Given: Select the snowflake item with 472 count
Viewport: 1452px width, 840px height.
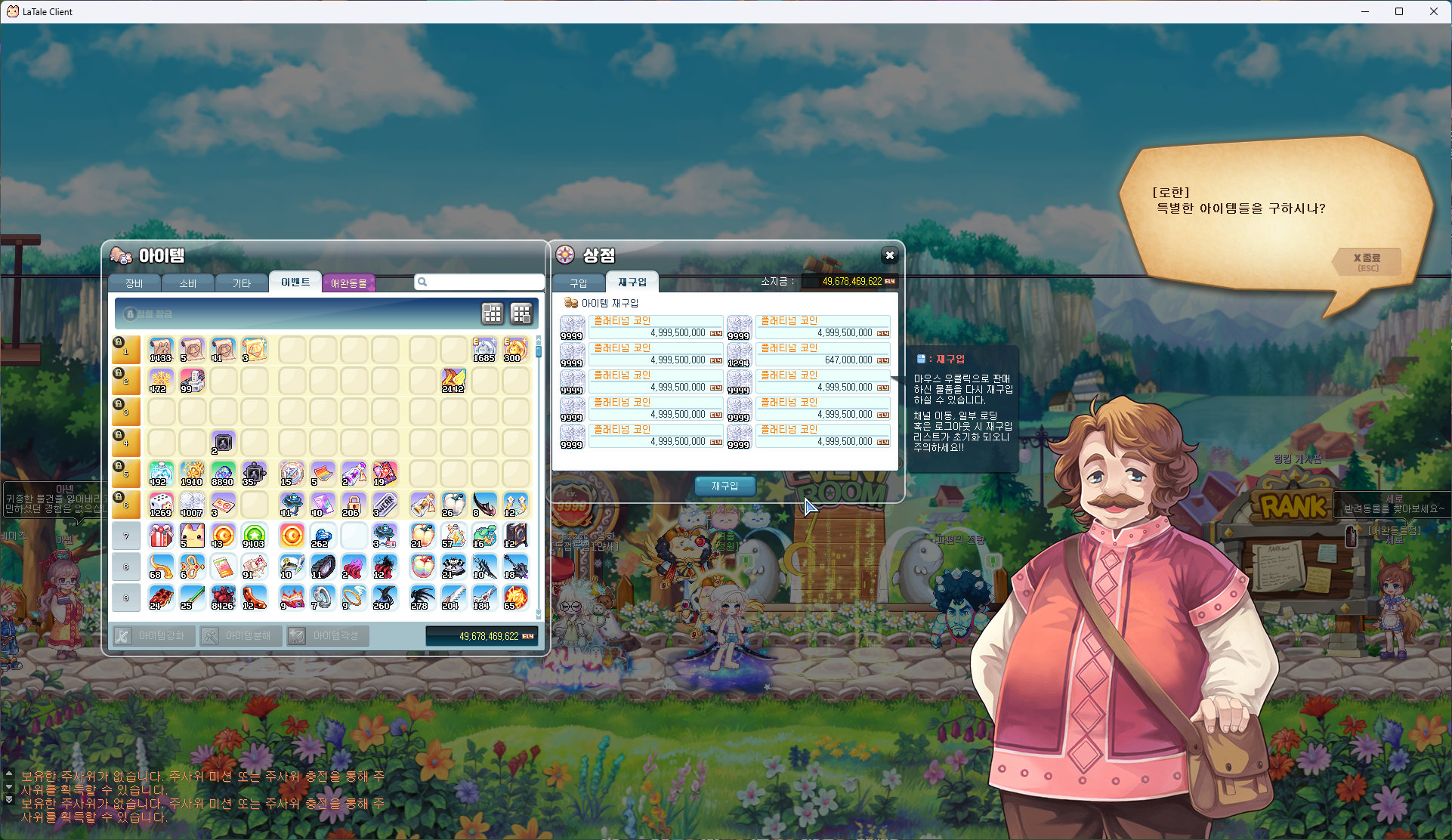Looking at the screenshot, I should click(160, 381).
